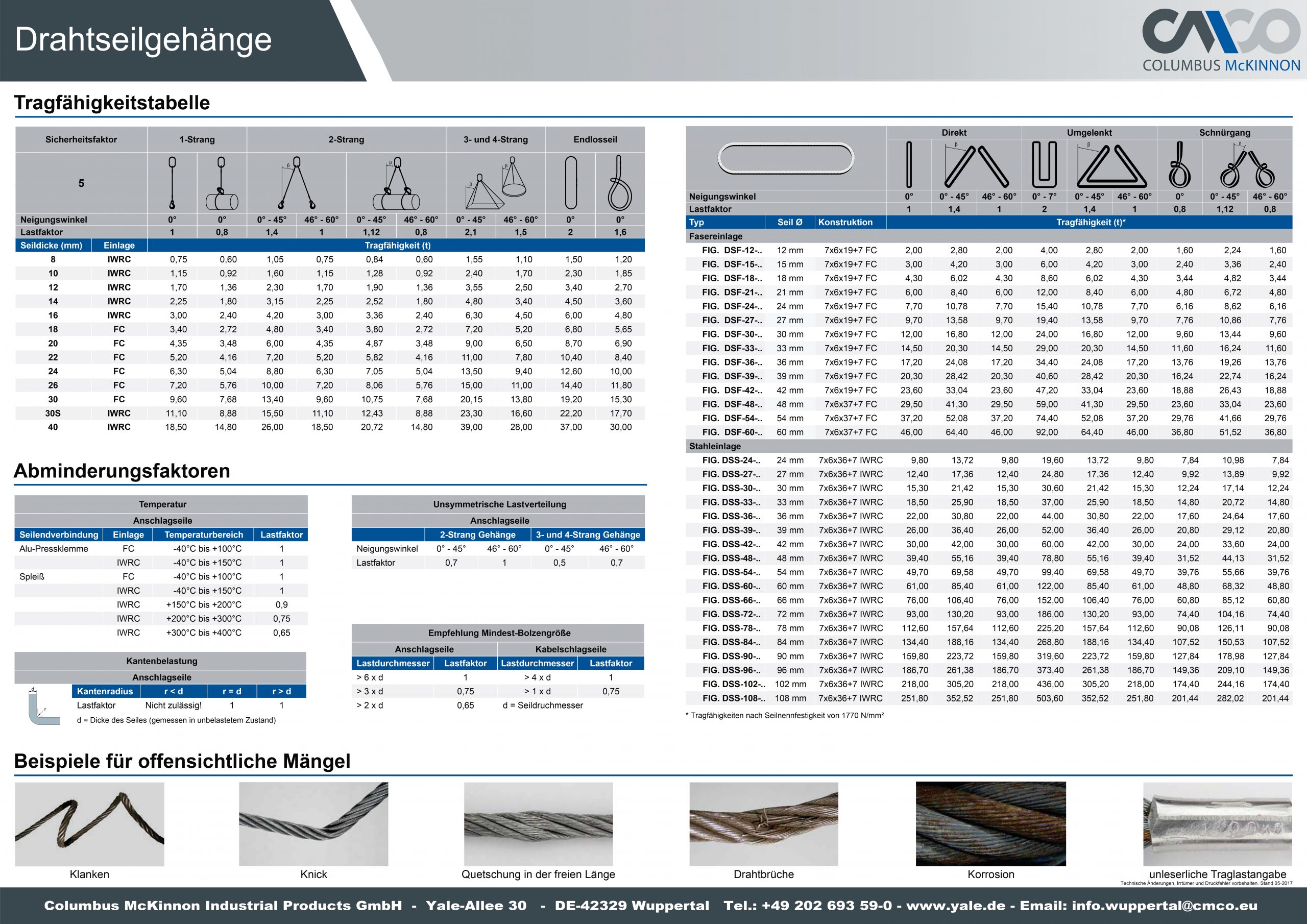Click the +300°C bis +400°C temperature cell

point(204,633)
